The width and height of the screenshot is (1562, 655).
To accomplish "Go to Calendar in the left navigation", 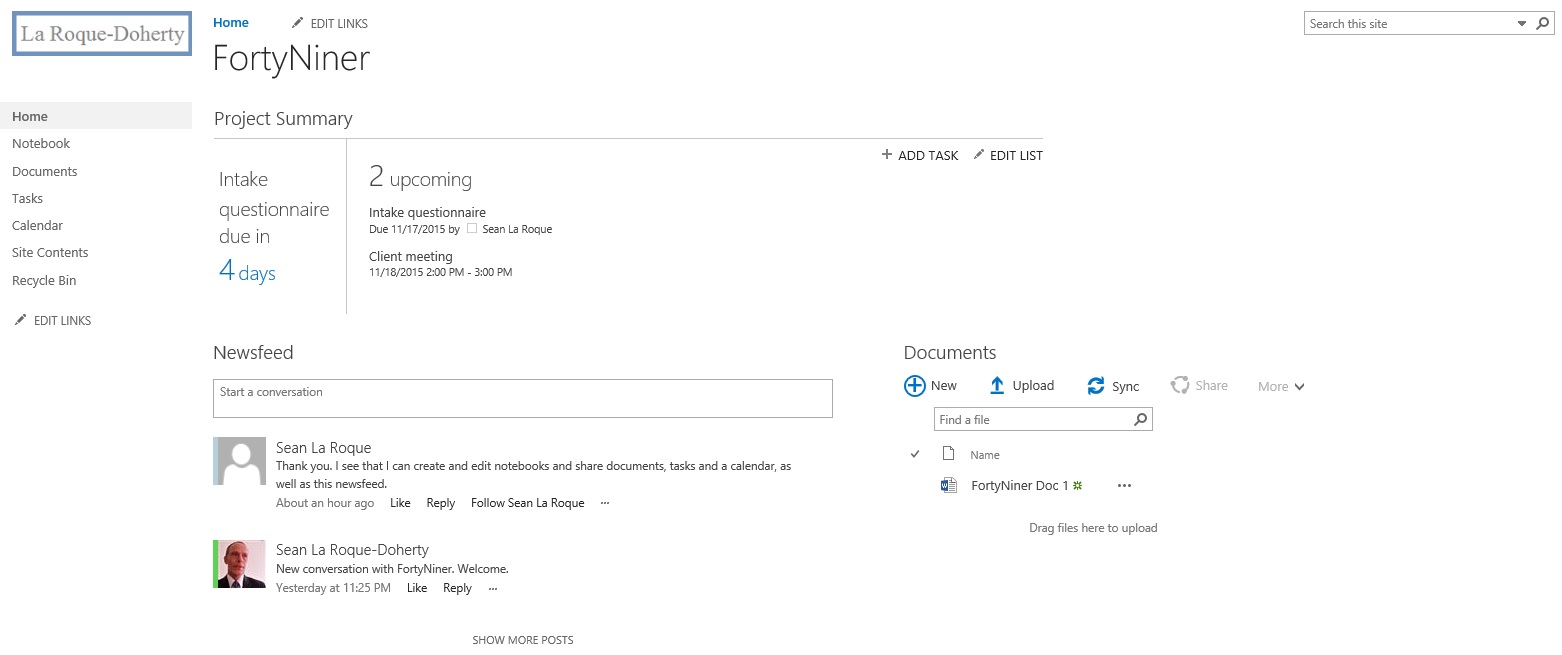I will click(37, 226).
